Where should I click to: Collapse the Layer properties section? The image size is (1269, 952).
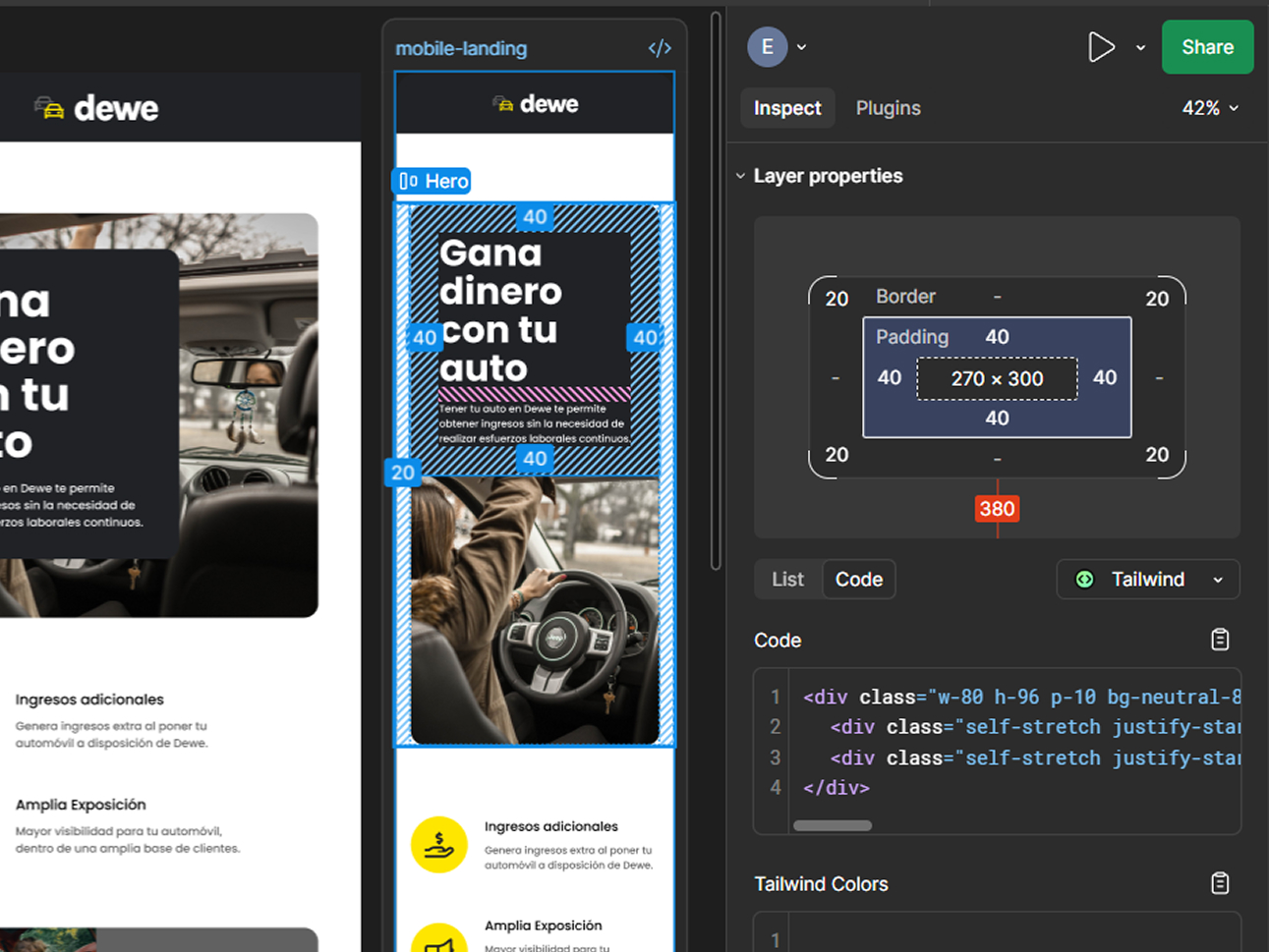click(x=740, y=176)
